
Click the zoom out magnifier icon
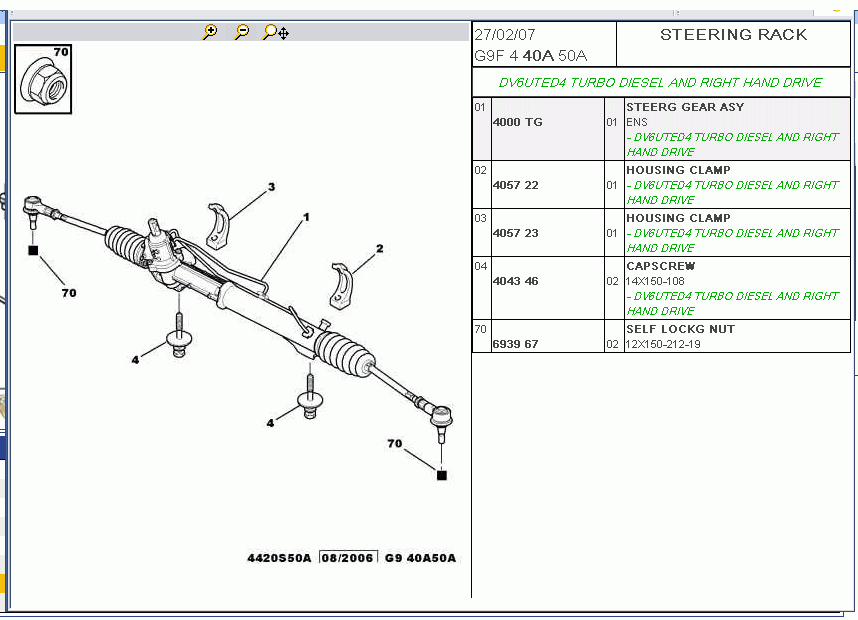(x=242, y=32)
